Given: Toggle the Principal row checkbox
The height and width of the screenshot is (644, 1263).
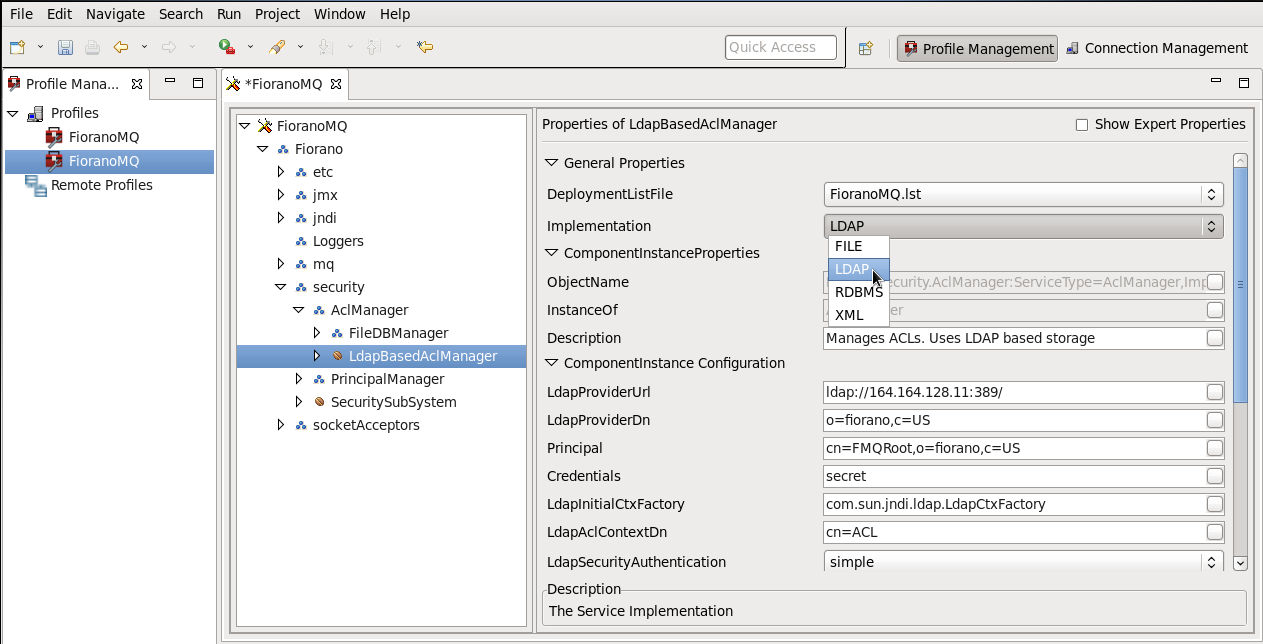Looking at the screenshot, I should [x=1215, y=448].
